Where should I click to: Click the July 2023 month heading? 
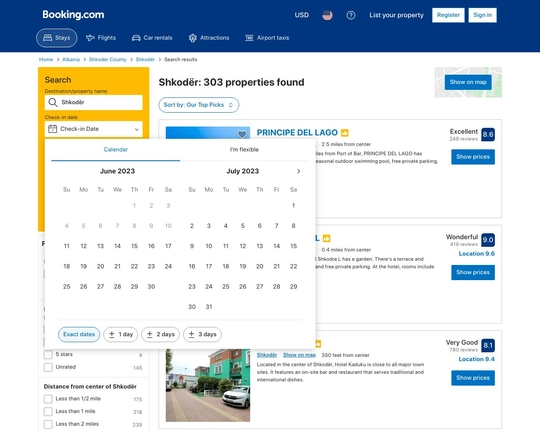(242, 171)
